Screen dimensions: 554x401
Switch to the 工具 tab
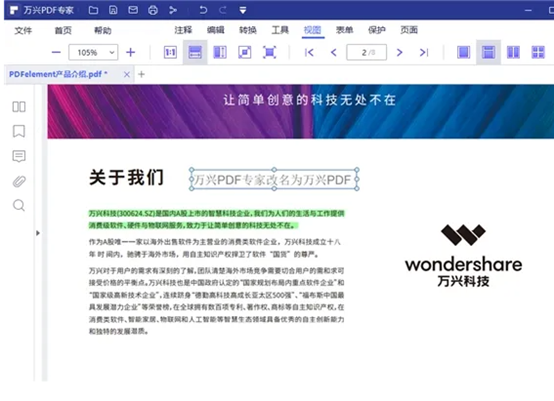click(x=280, y=30)
